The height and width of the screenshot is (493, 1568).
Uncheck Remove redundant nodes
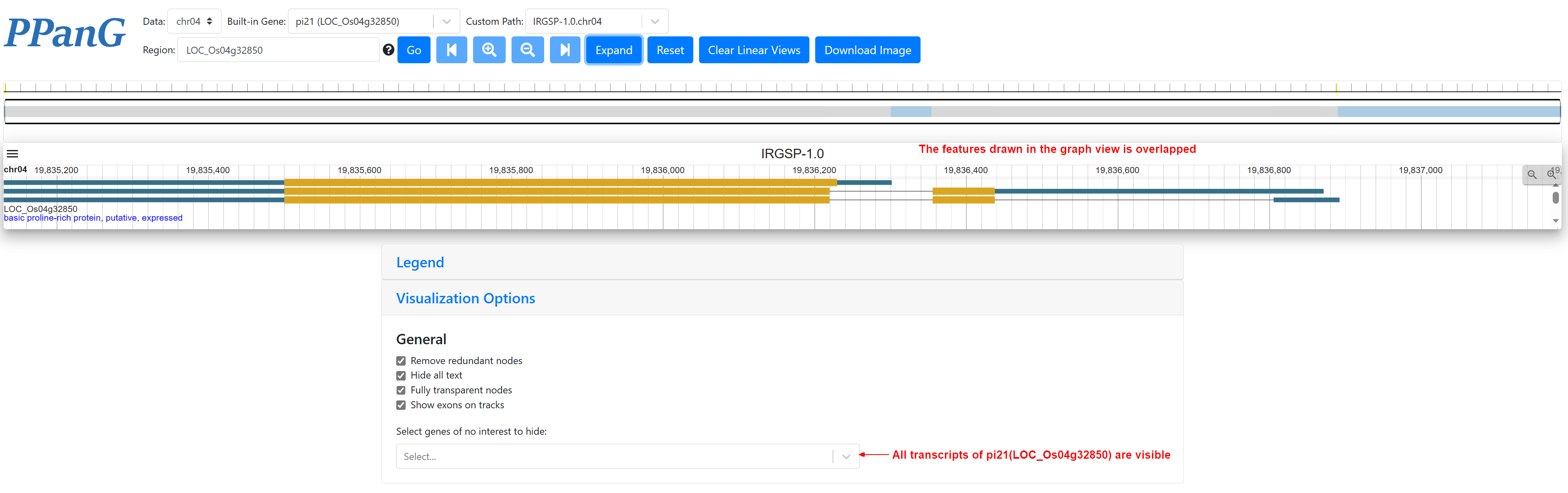click(x=400, y=361)
